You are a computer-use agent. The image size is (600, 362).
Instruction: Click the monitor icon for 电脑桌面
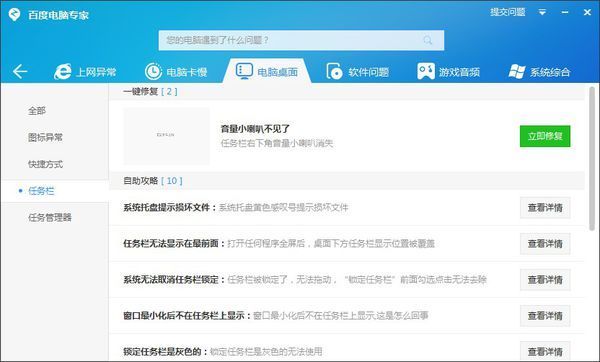(x=244, y=71)
